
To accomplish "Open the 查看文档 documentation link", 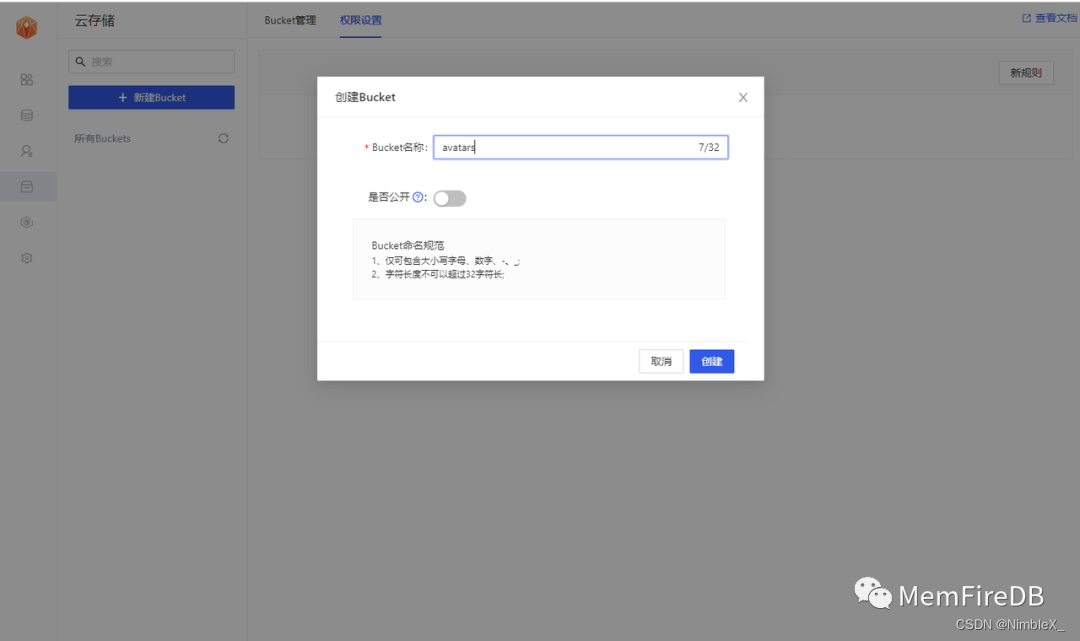I will [x=1049, y=17].
